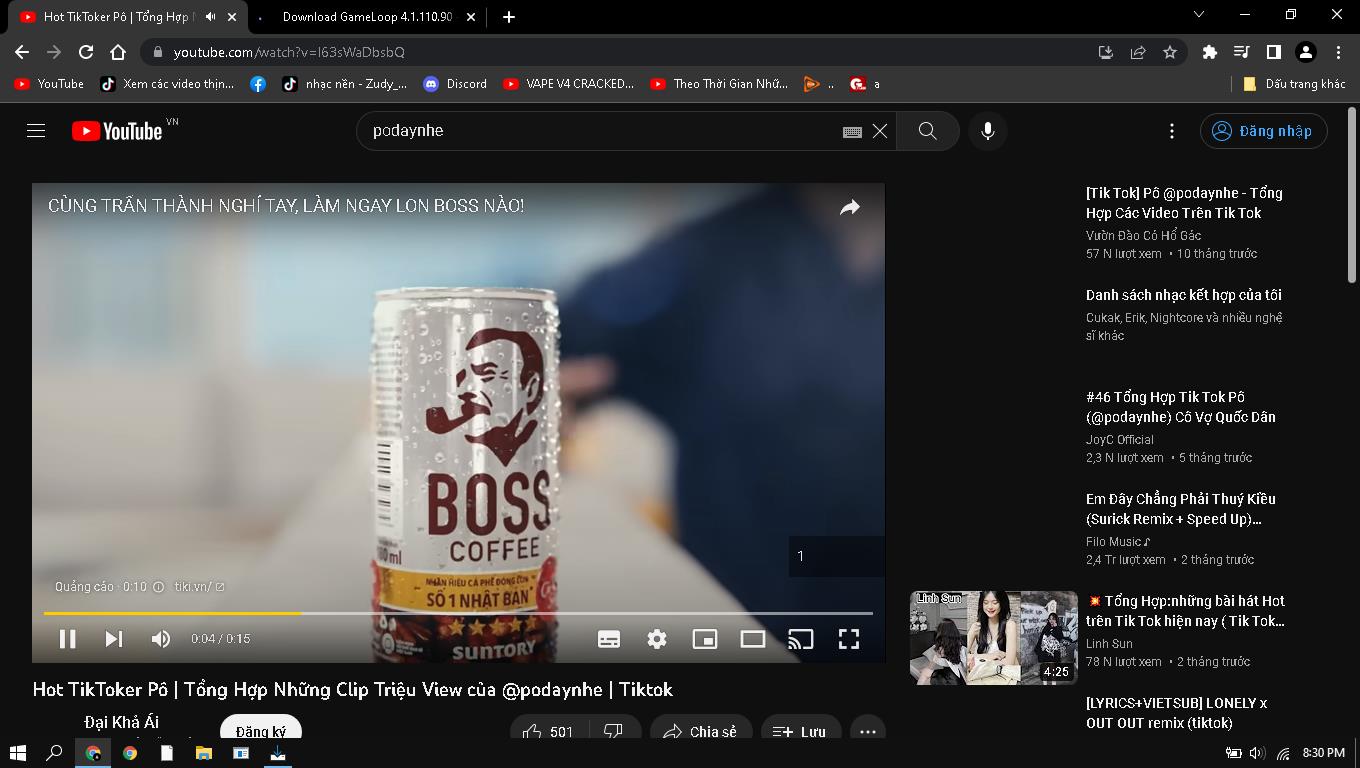Expand more actions below the video
Screen dimensions: 1360x768
click(867, 731)
